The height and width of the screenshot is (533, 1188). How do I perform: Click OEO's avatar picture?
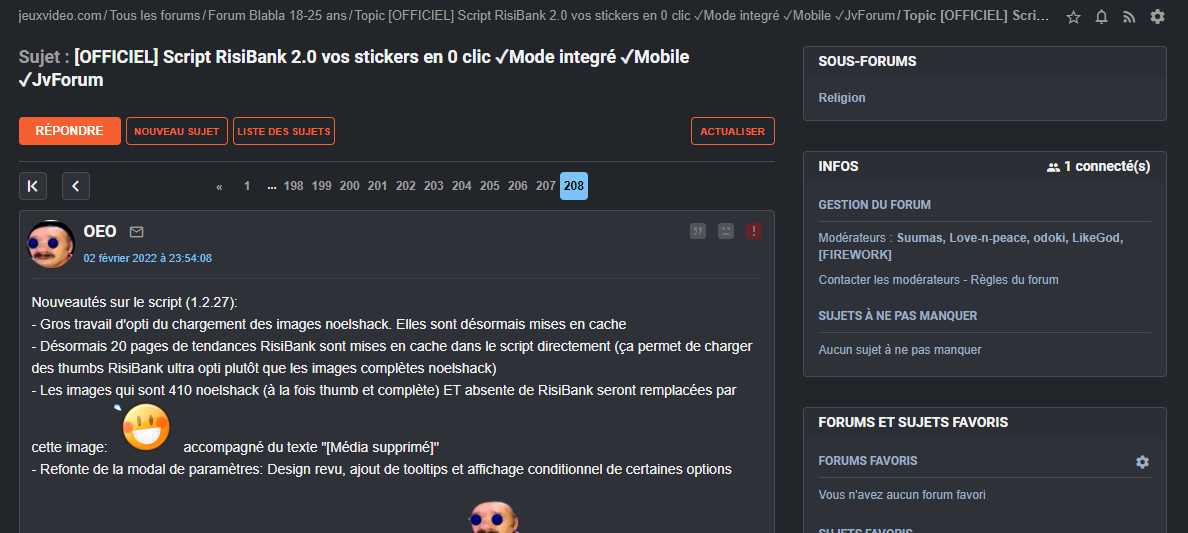pyautogui.click(x=51, y=243)
